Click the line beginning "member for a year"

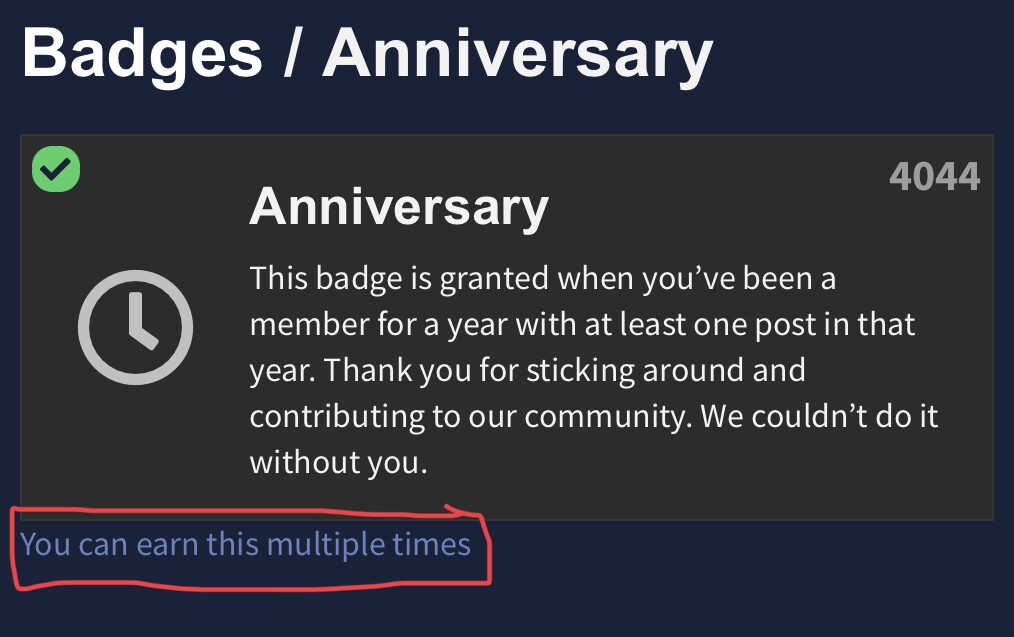pyautogui.click(x=582, y=325)
